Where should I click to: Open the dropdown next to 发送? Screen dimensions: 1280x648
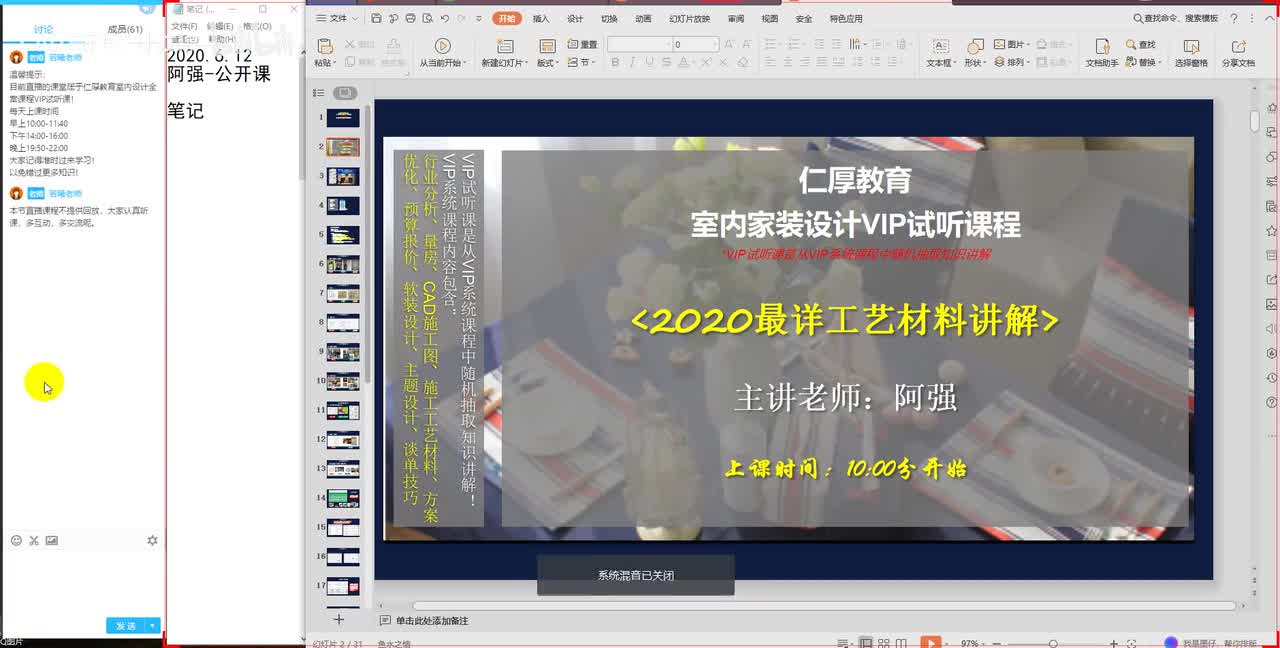(153, 626)
